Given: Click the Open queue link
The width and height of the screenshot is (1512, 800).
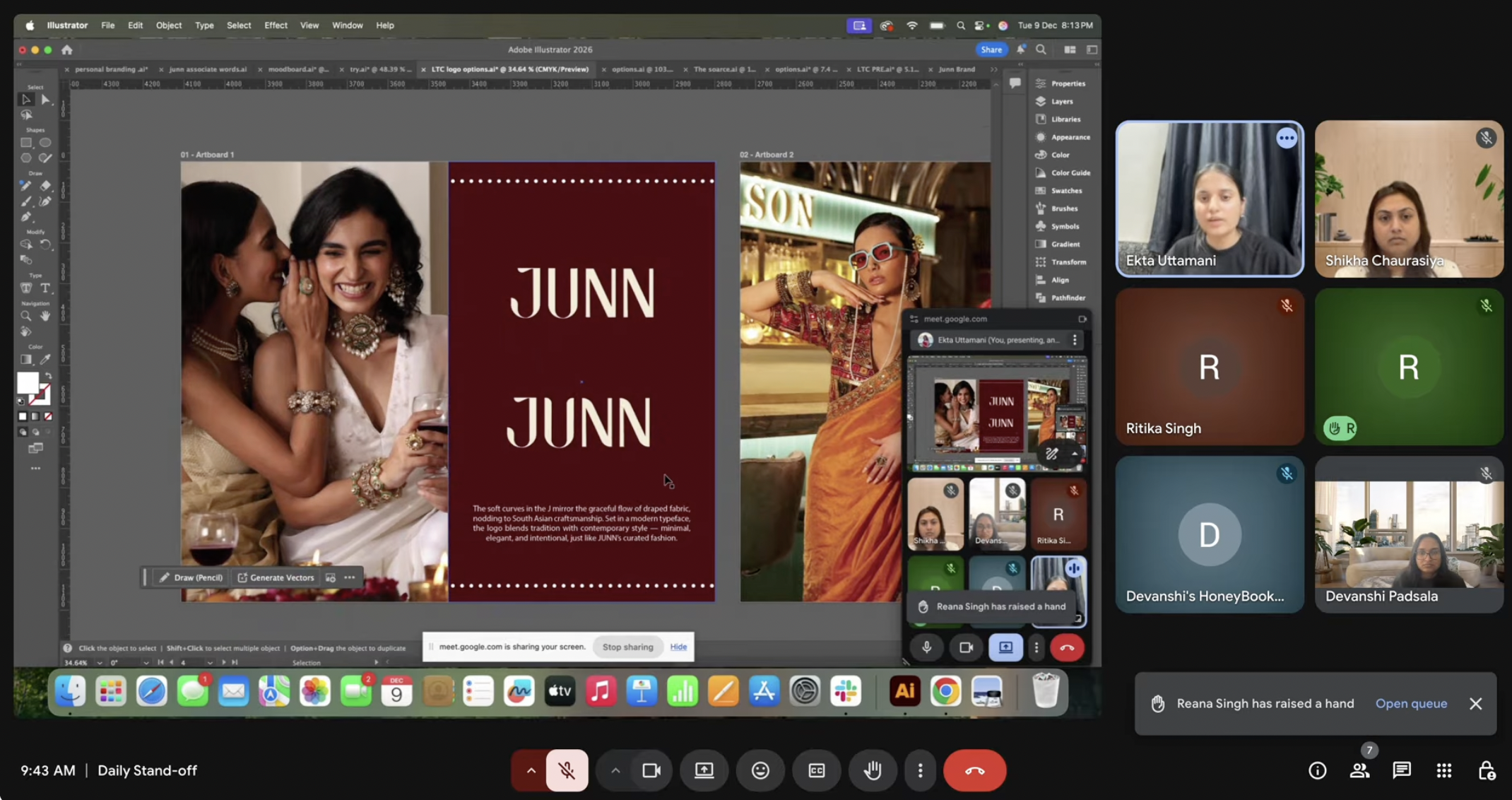Looking at the screenshot, I should pos(1411,703).
